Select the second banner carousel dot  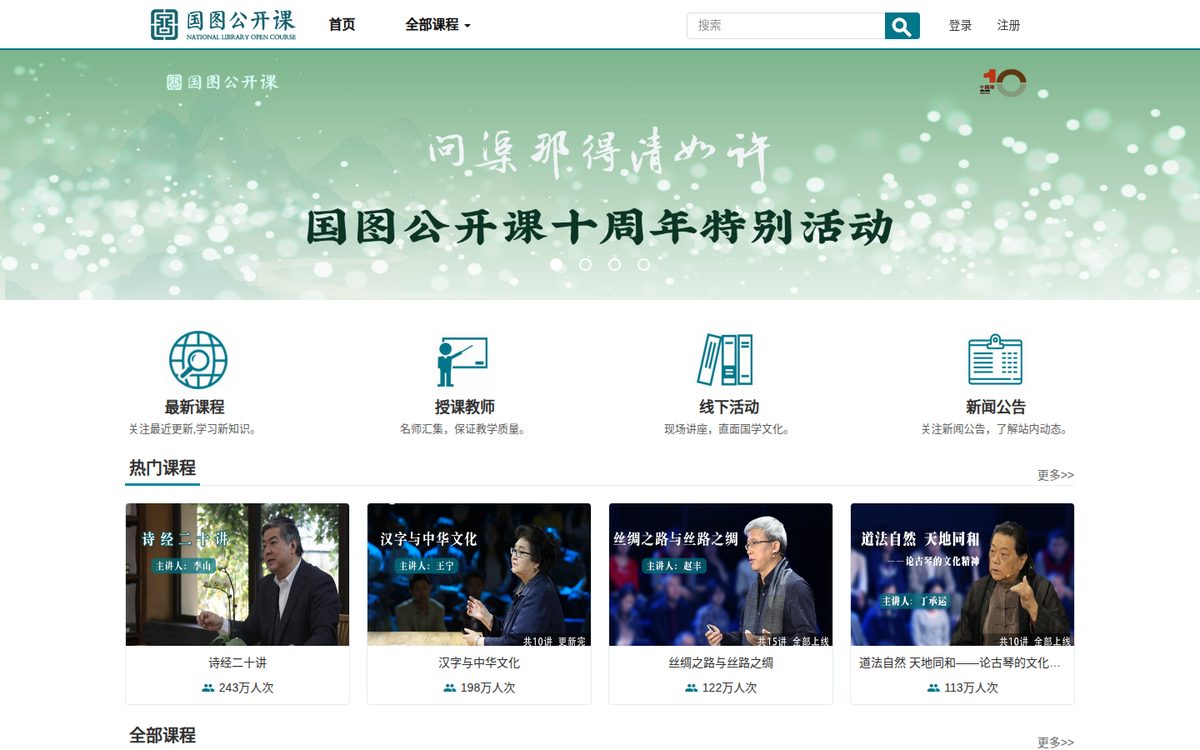coord(615,264)
